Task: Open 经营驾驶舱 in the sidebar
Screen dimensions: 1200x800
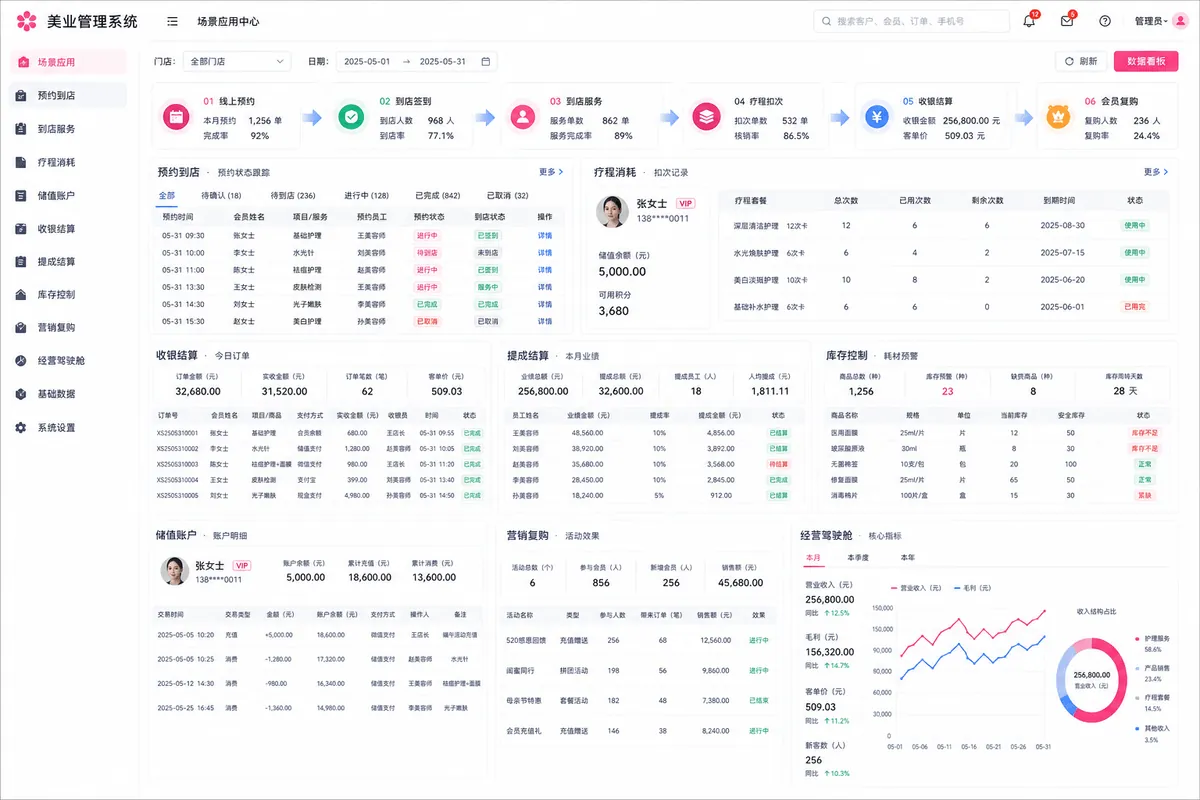Action: pos(68,361)
